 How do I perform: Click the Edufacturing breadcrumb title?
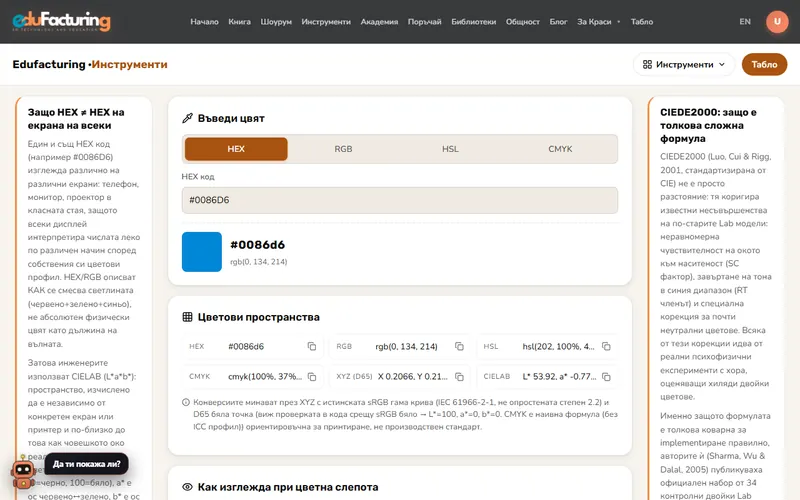click(x=49, y=64)
